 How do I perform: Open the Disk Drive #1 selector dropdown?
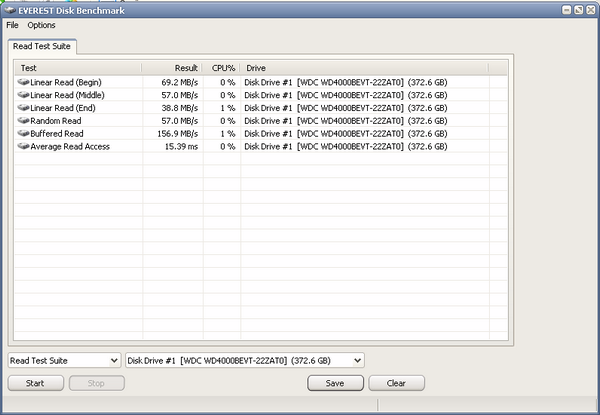[245, 360]
